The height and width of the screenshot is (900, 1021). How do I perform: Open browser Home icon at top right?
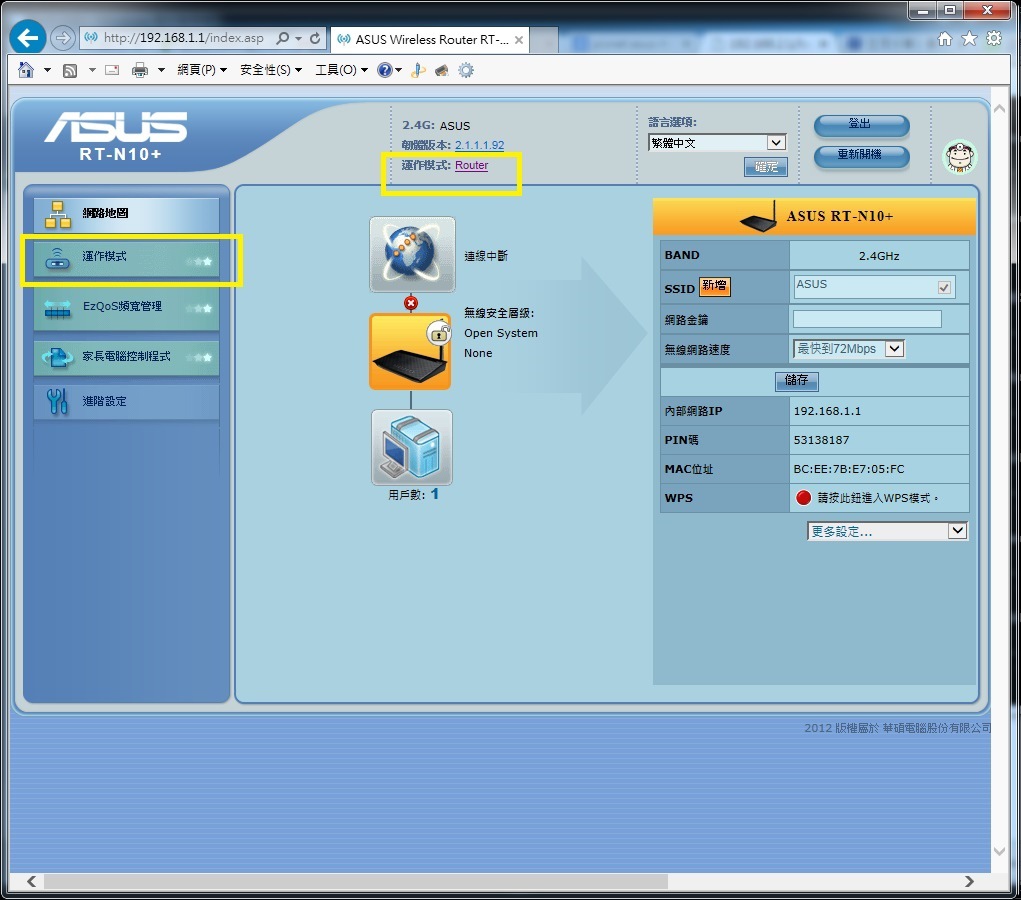tap(945, 39)
